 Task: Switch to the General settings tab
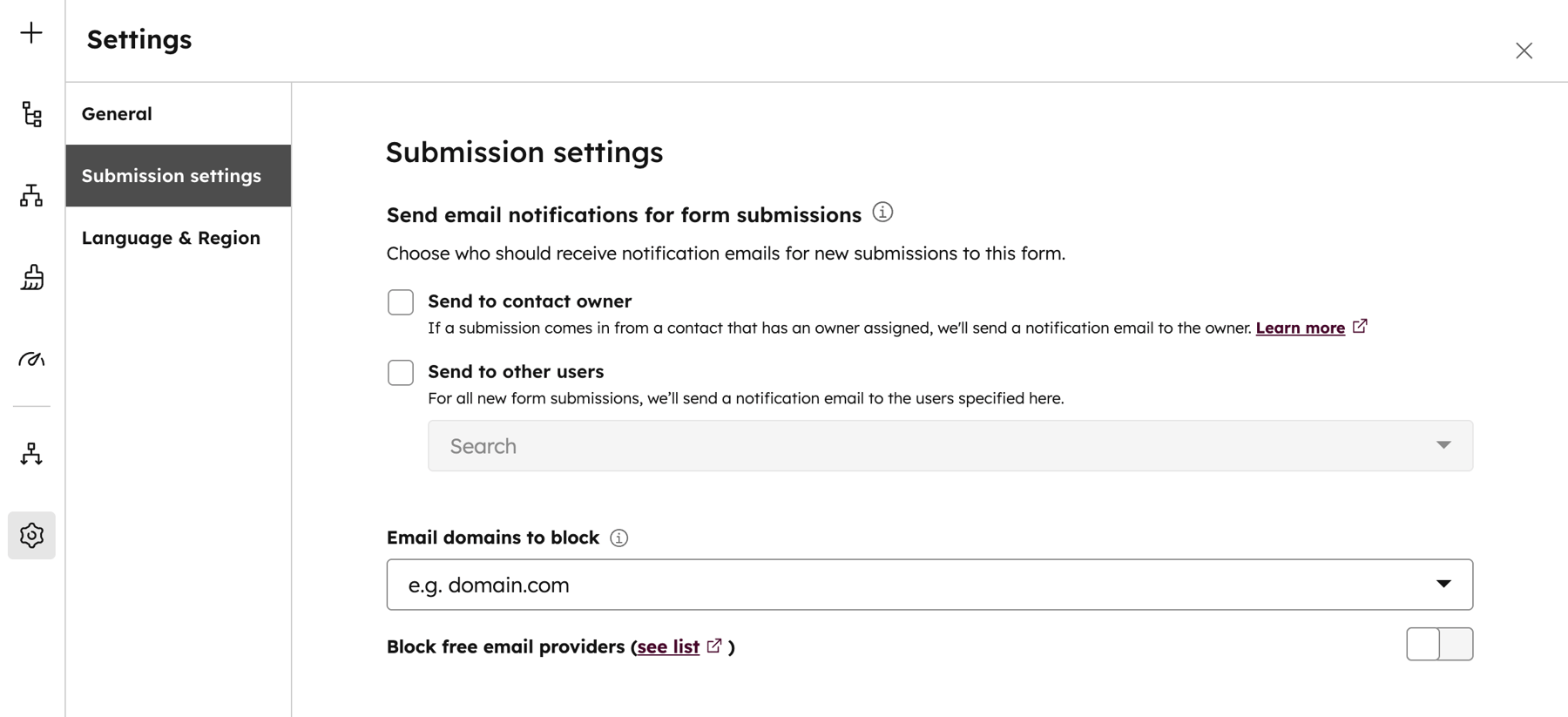[x=117, y=113]
